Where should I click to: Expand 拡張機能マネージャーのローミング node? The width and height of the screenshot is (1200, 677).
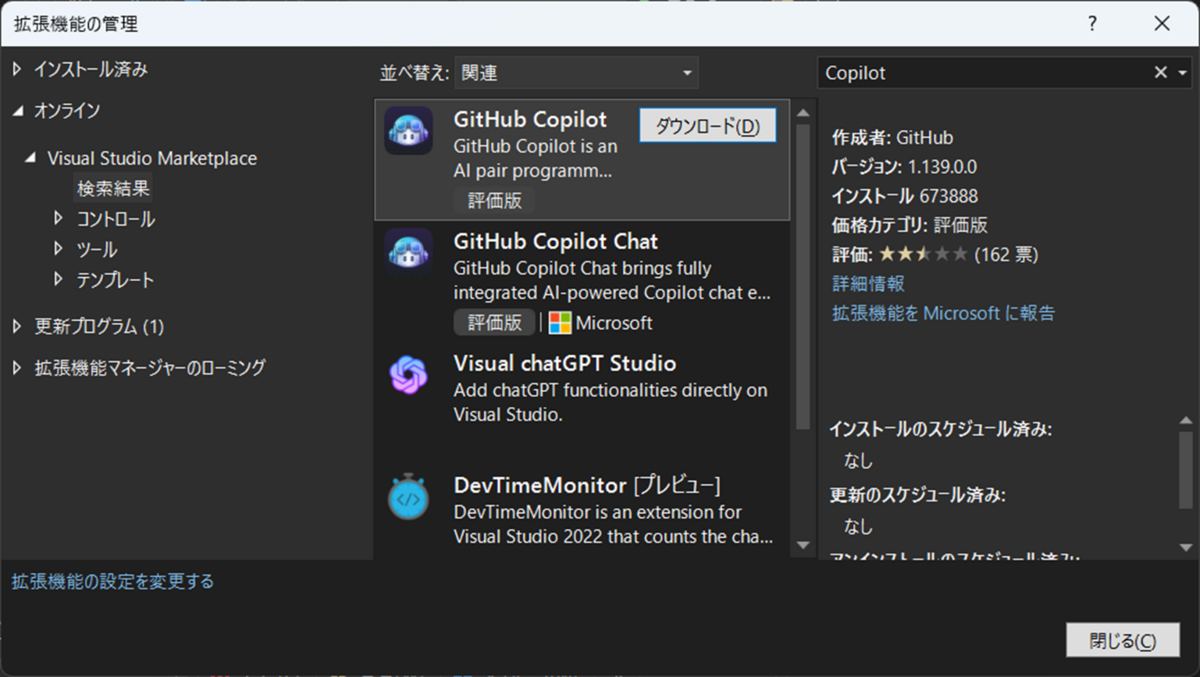click(x=17, y=368)
